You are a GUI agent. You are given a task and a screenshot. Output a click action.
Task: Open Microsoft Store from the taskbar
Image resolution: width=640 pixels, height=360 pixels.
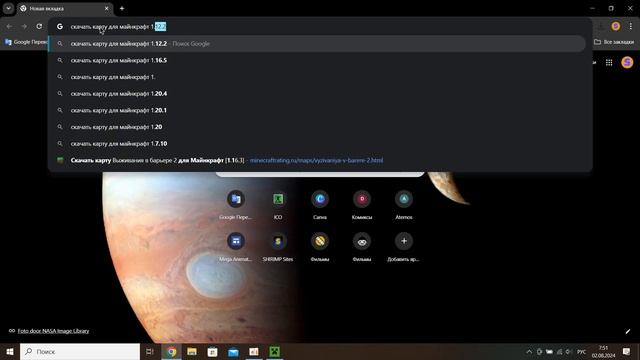pyautogui.click(x=213, y=351)
